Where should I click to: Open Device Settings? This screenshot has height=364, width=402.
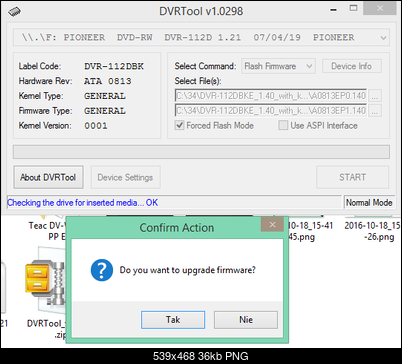click(x=125, y=177)
